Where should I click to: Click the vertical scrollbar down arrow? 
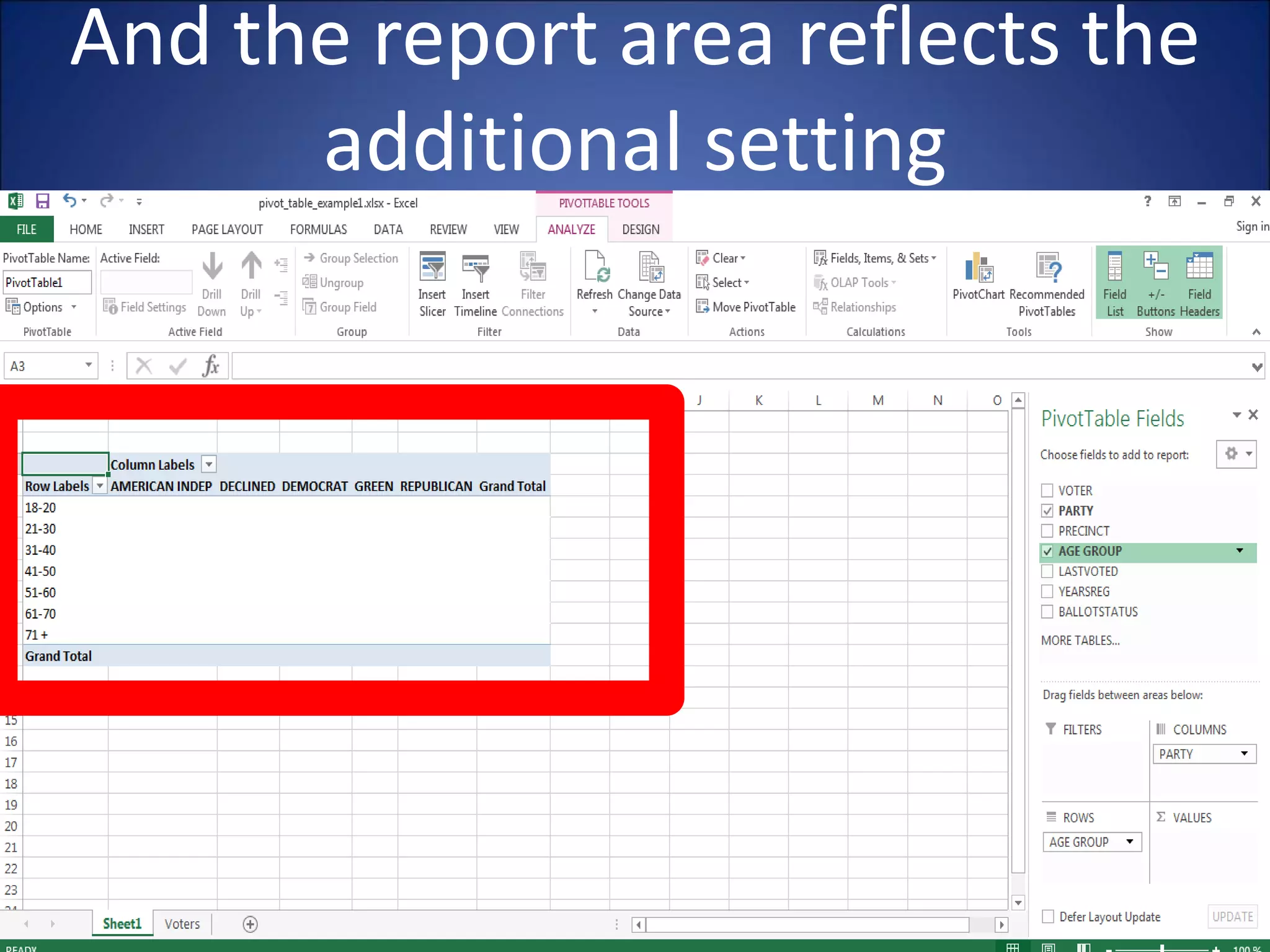point(1018,902)
